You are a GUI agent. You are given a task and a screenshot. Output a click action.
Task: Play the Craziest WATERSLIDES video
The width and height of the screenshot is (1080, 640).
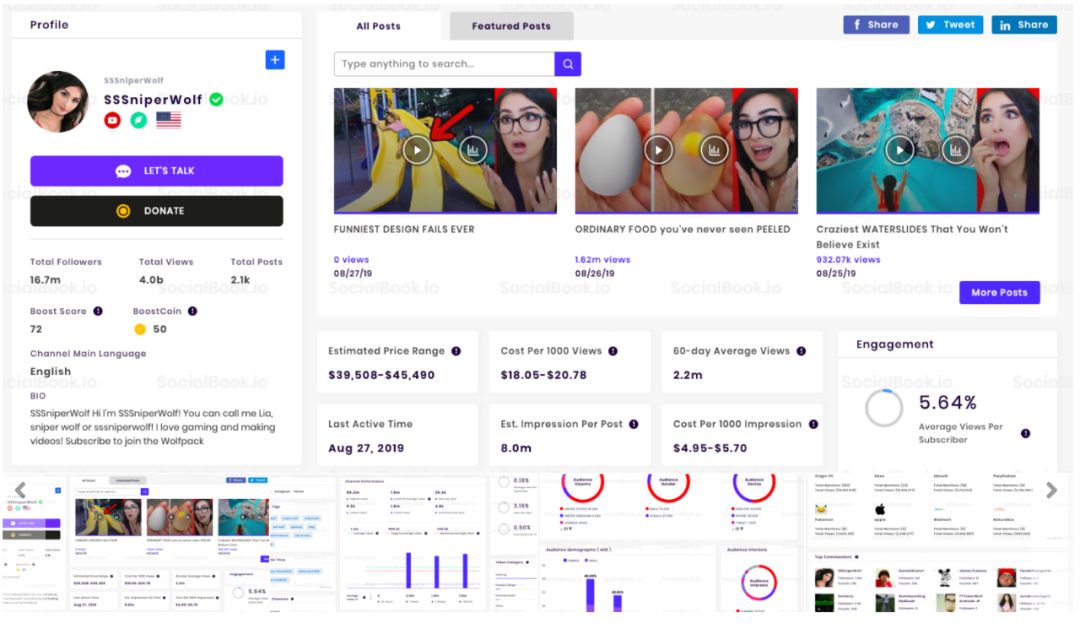pyautogui.click(x=900, y=150)
